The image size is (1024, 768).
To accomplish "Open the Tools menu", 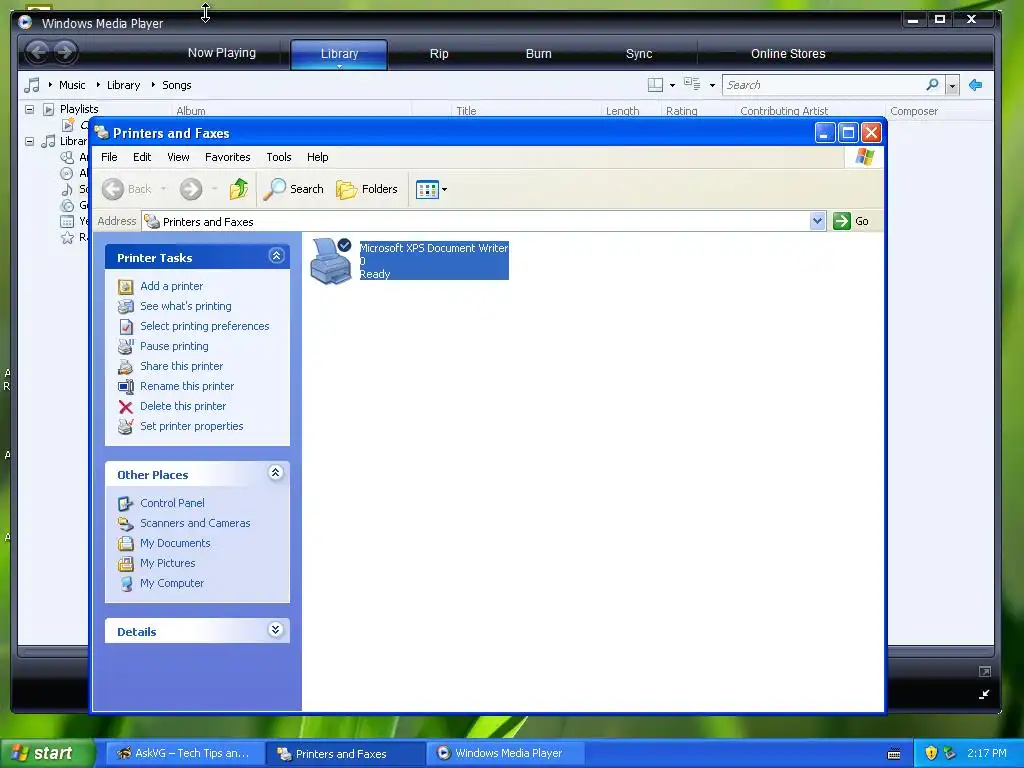I will 278,157.
